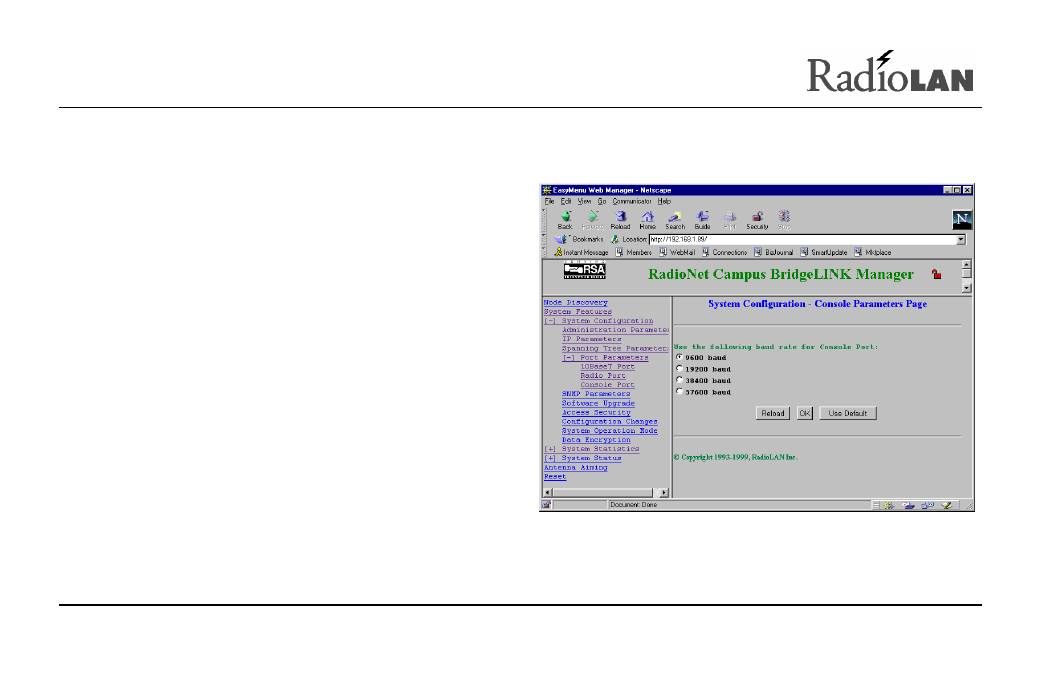Click the Reload form button
The height and width of the screenshot is (673, 1040).
click(x=773, y=413)
